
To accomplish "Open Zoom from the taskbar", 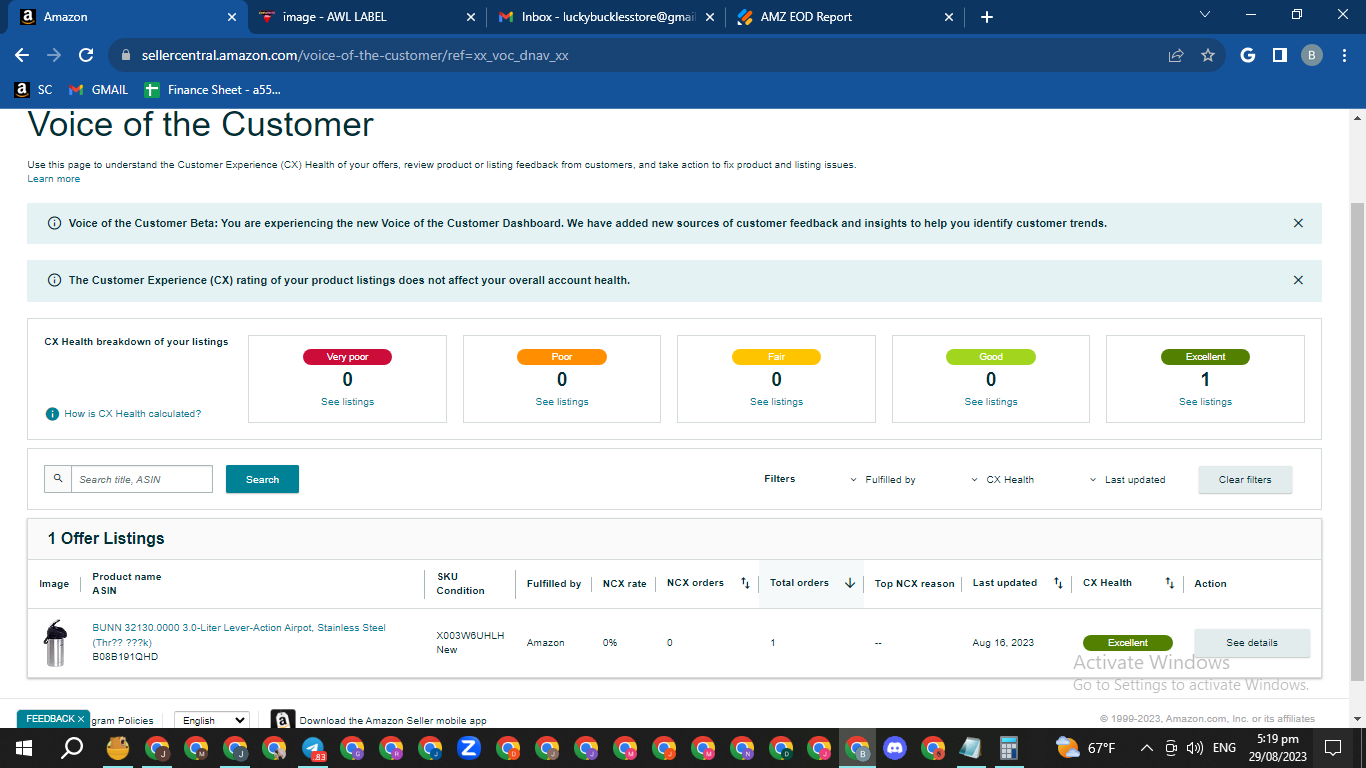I will pyautogui.click(x=469, y=748).
